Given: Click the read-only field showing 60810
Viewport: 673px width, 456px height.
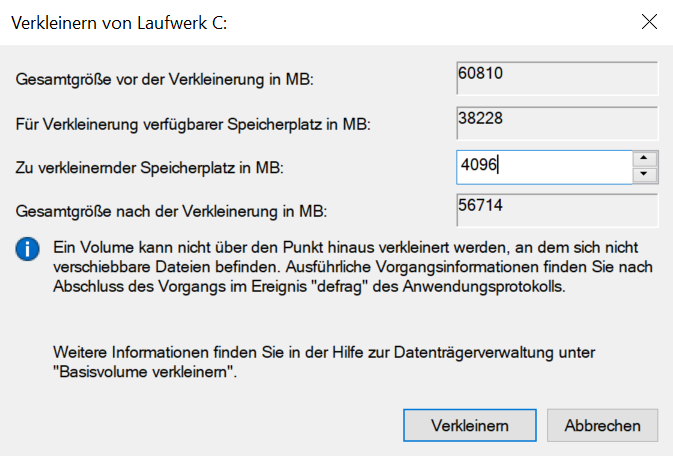Looking at the screenshot, I should [x=556, y=77].
